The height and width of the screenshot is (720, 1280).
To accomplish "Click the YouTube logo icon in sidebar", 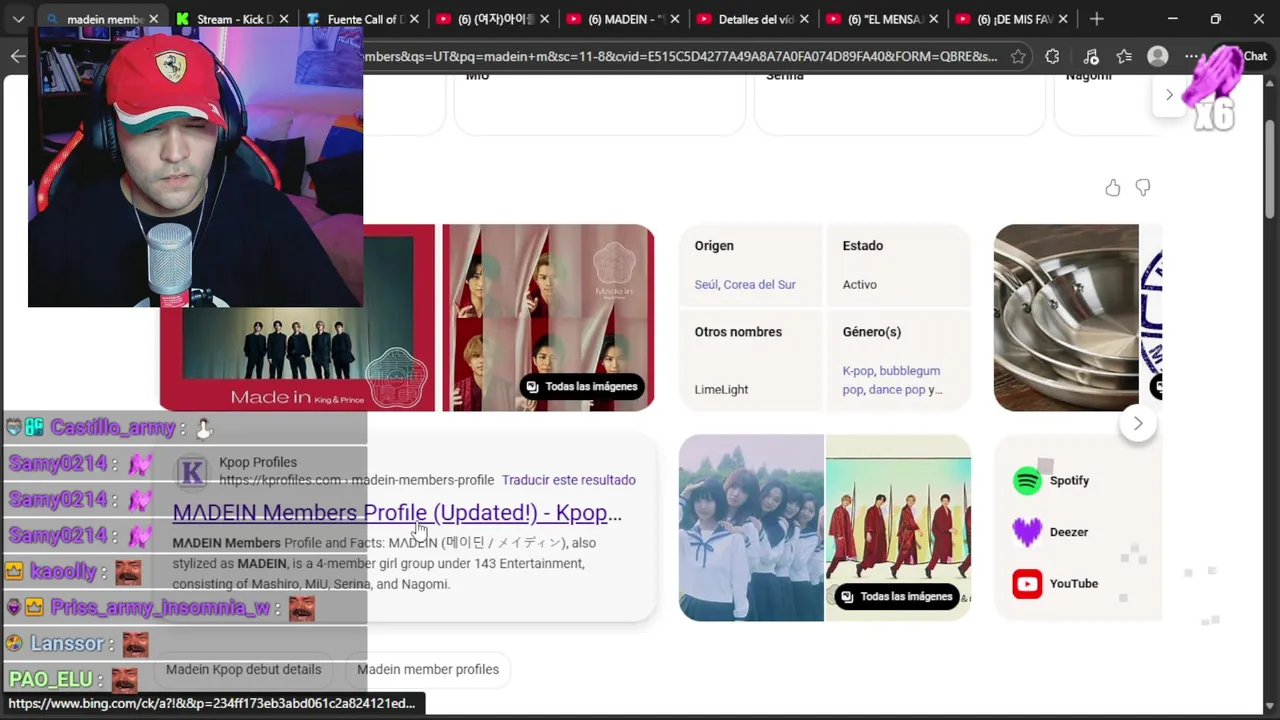I will coord(1027,584).
